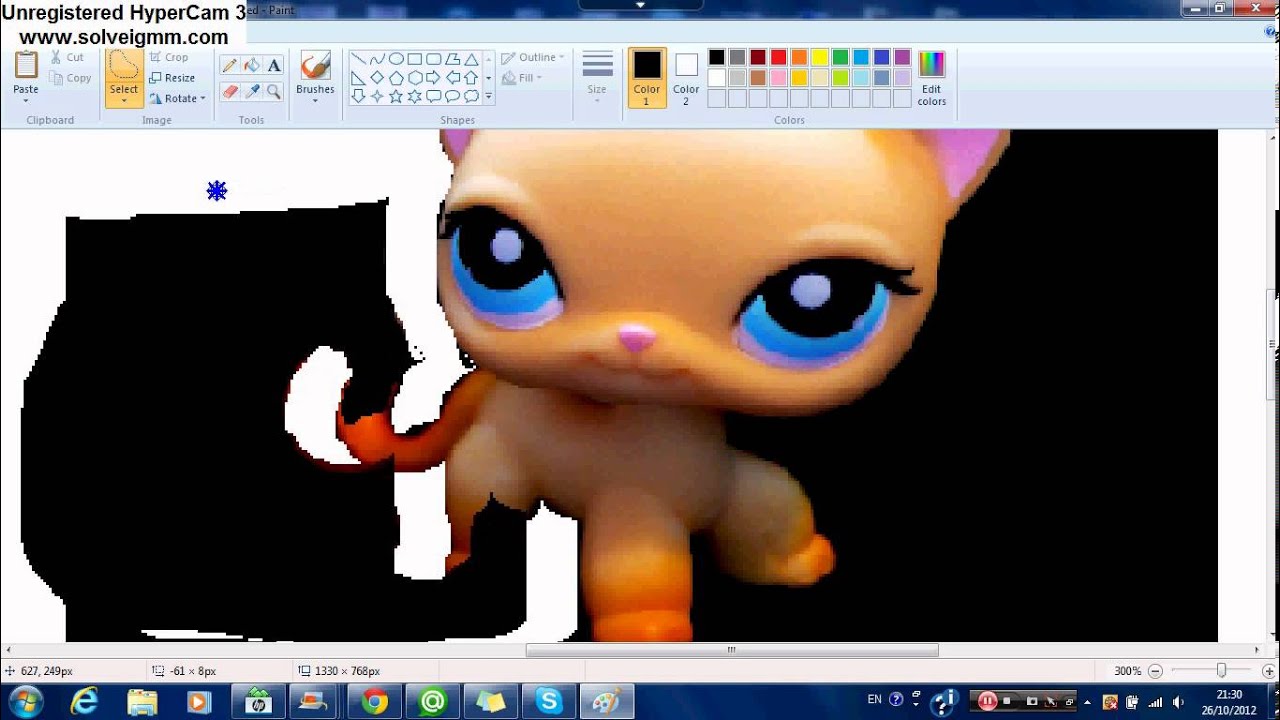Viewport: 1280px width, 720px height.
Task: Expand the shapes gallery more arrow
Action: (489, 96)
